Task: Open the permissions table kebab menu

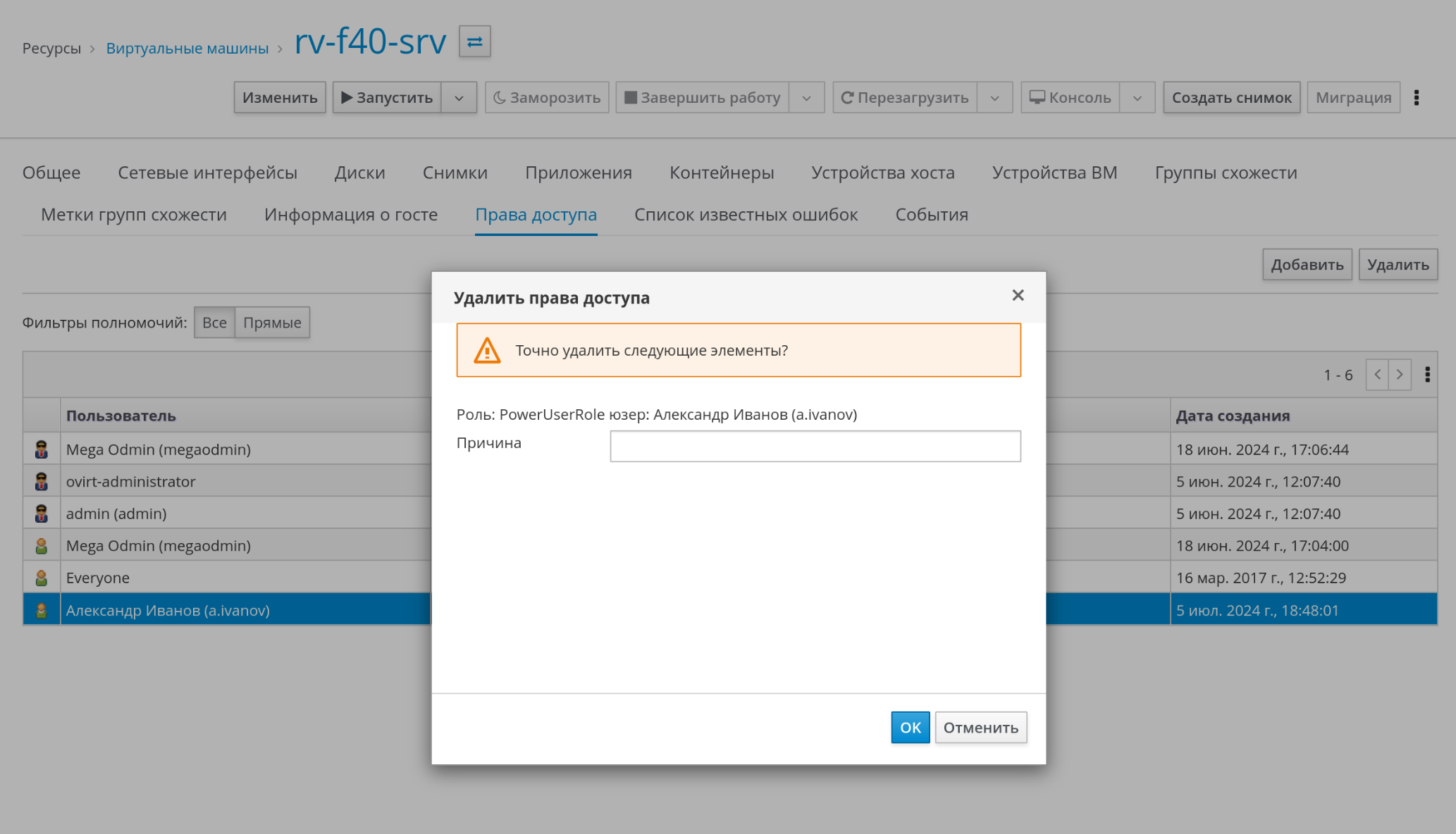Action: 1427,375
